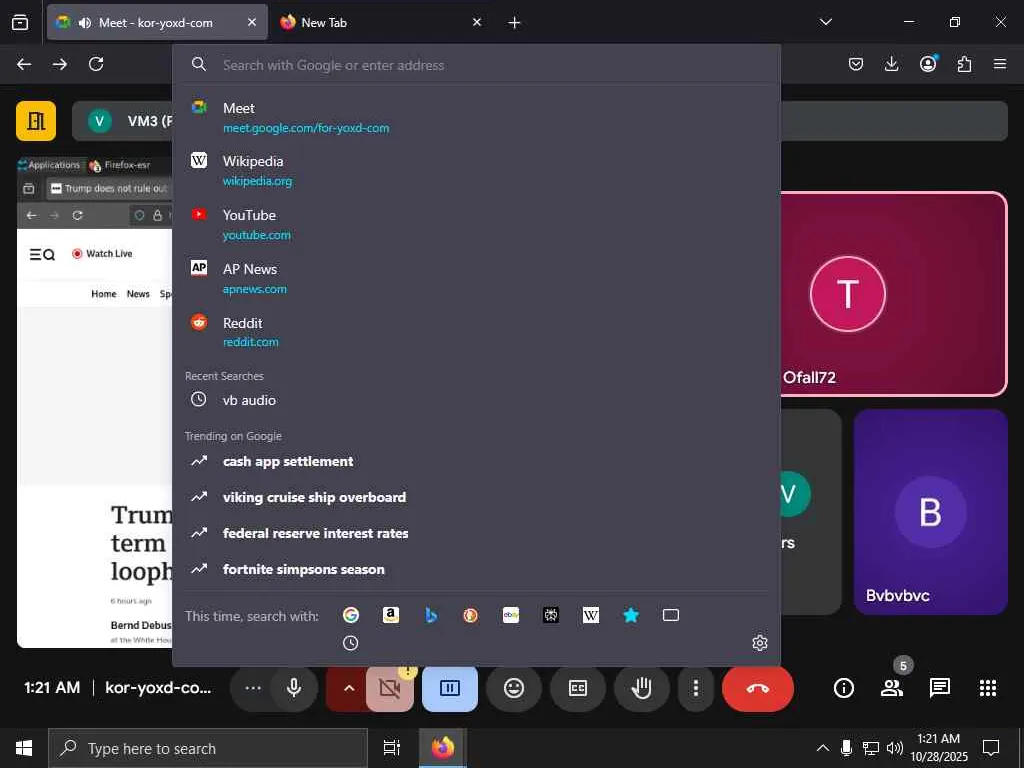Screen dimensions: 1024x768
Task: Show meeting details info icon
Action: point(844,688)
